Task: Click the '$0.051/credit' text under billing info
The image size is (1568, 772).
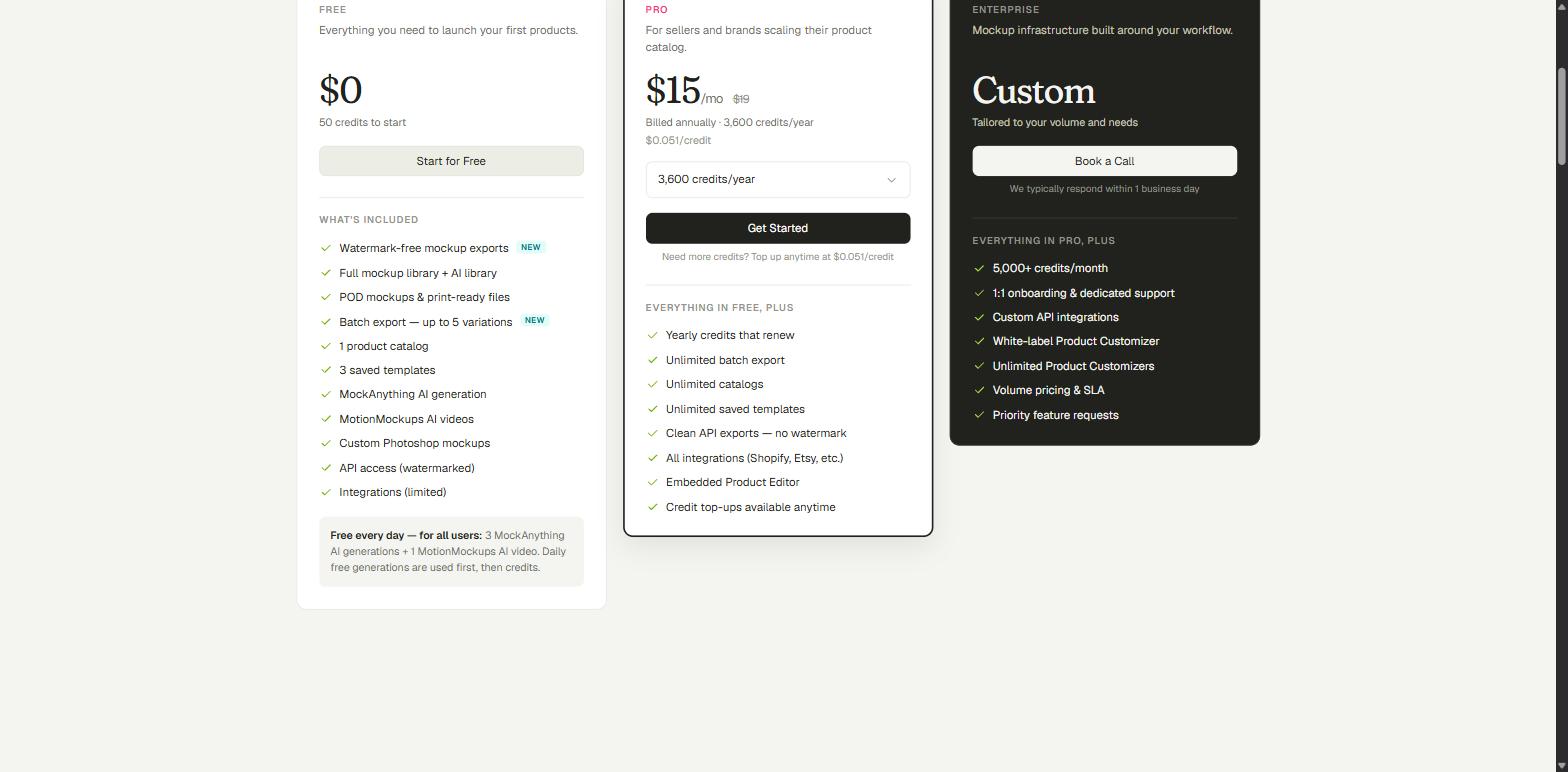Action: click(x=678, y=141)
